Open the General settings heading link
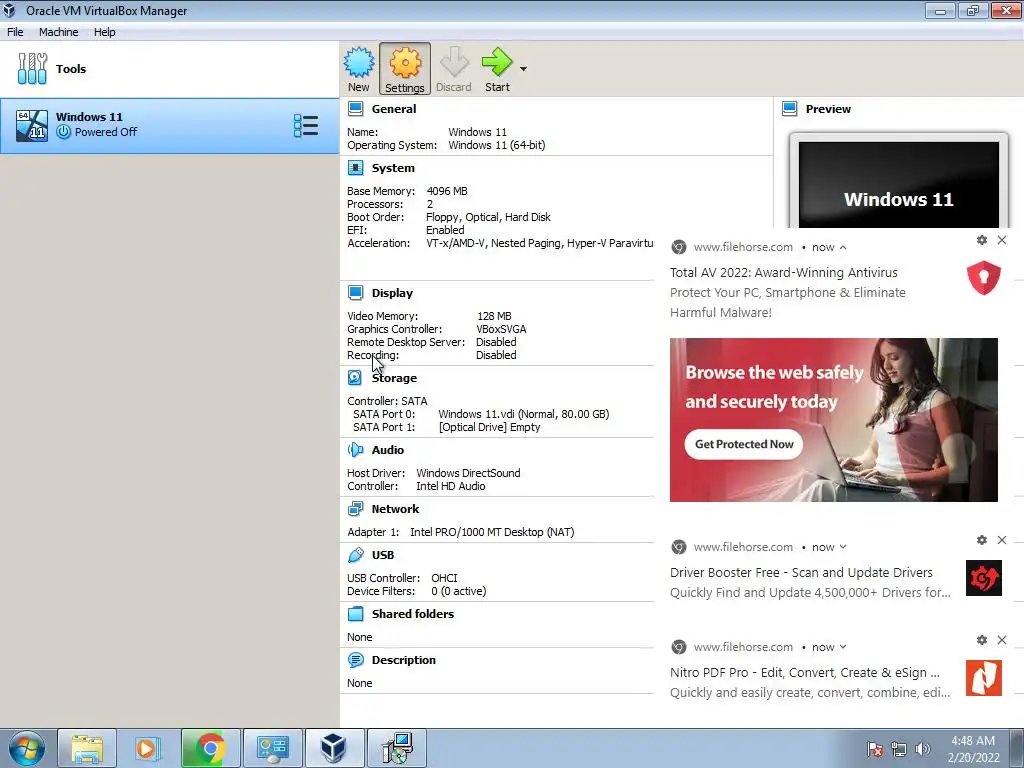This screenshot has width=1024, height=768. (394, 109)
